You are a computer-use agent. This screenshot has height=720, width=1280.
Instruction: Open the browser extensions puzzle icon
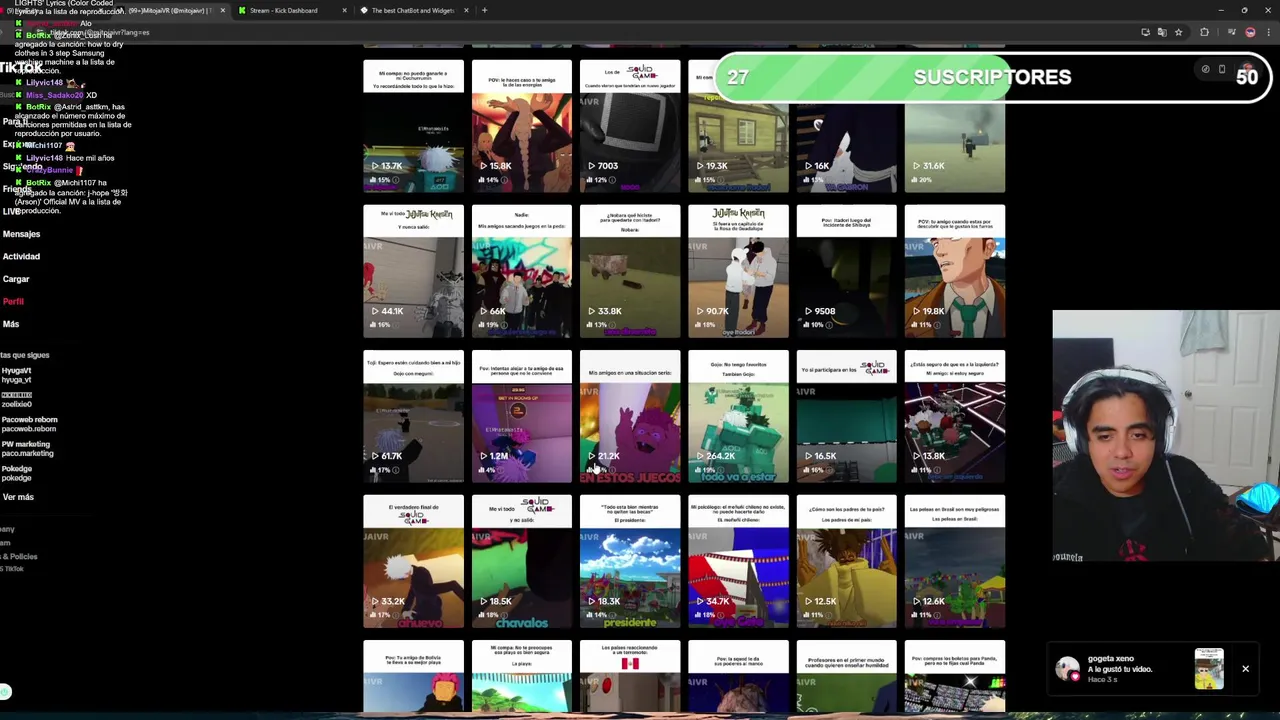tap(1204, 32)
